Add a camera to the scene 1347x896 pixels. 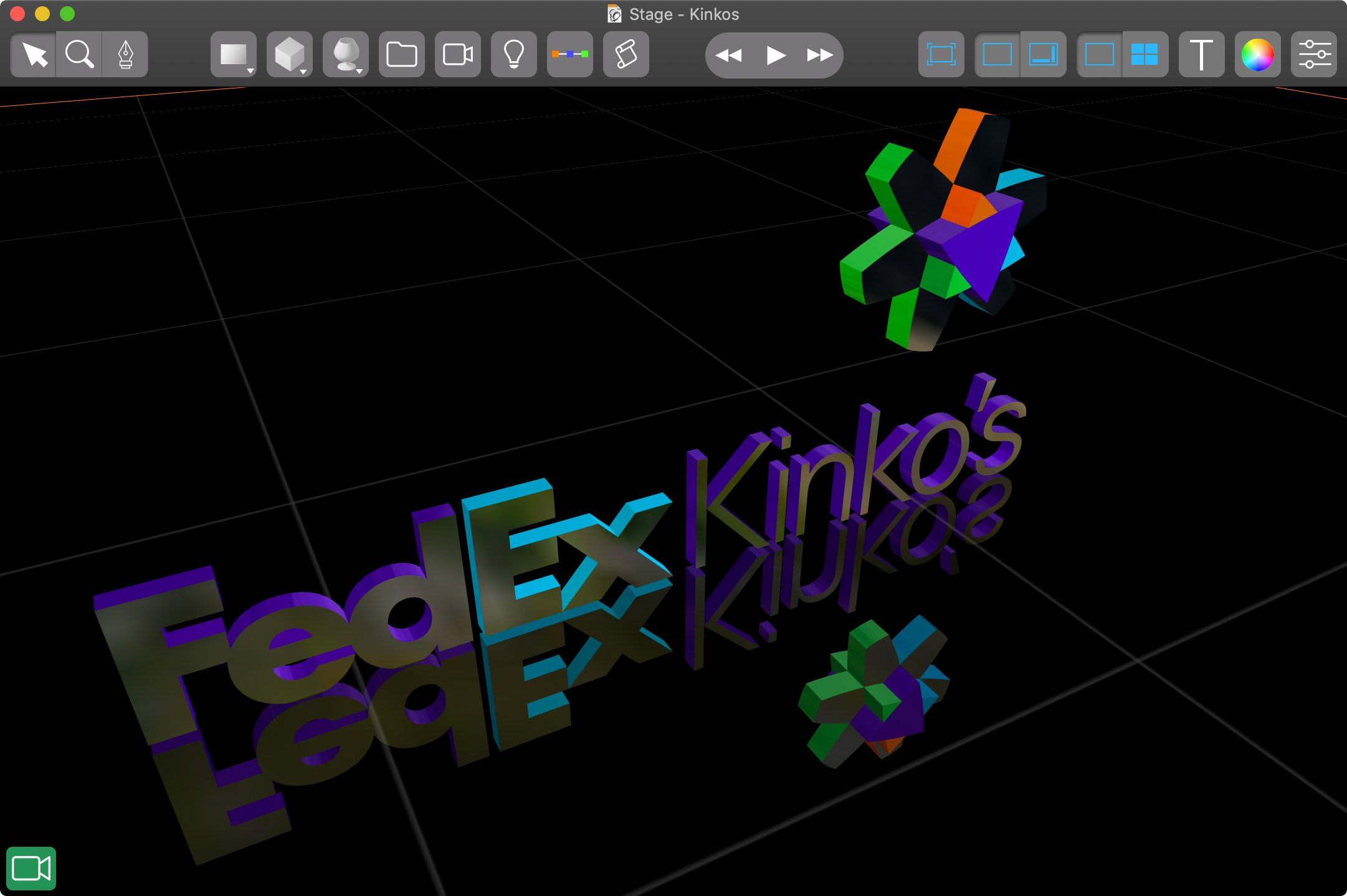[458, 55]
